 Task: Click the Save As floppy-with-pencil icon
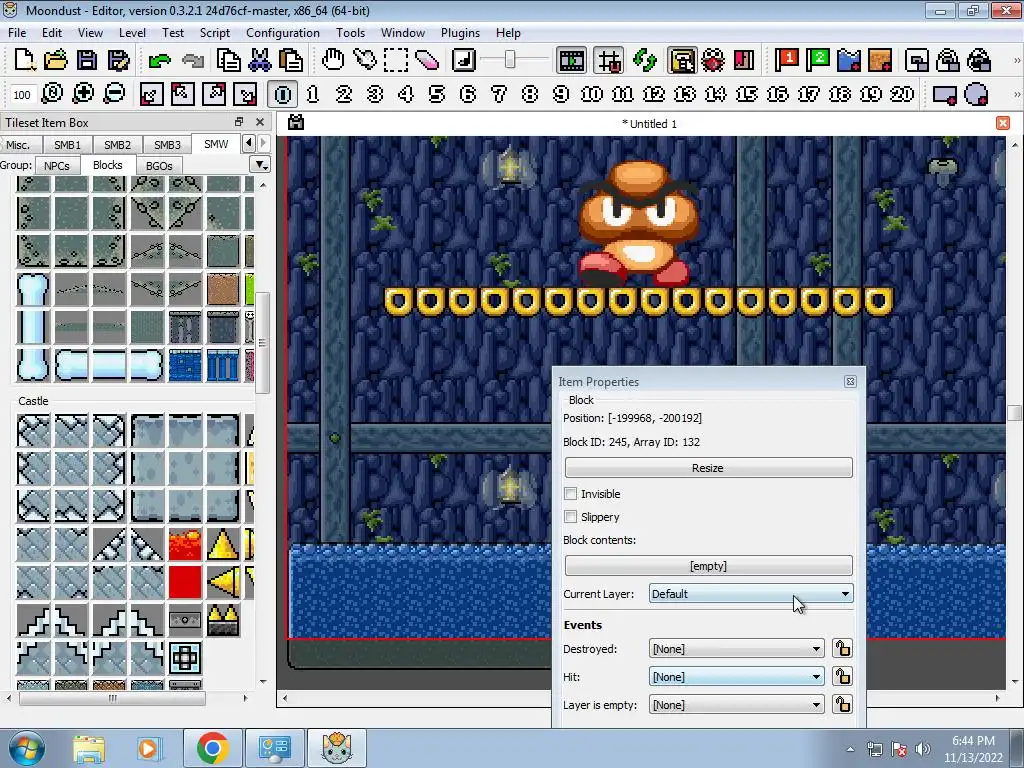click(119, 60)
